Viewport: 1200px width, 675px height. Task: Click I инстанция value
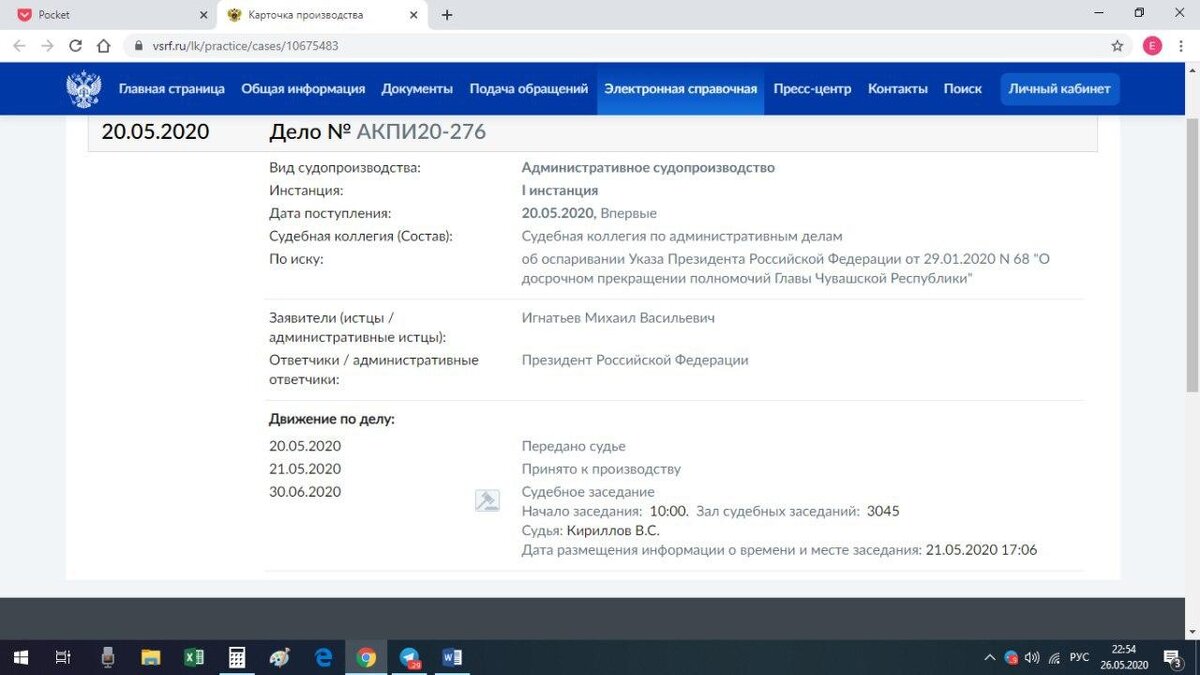coord(560,191)
